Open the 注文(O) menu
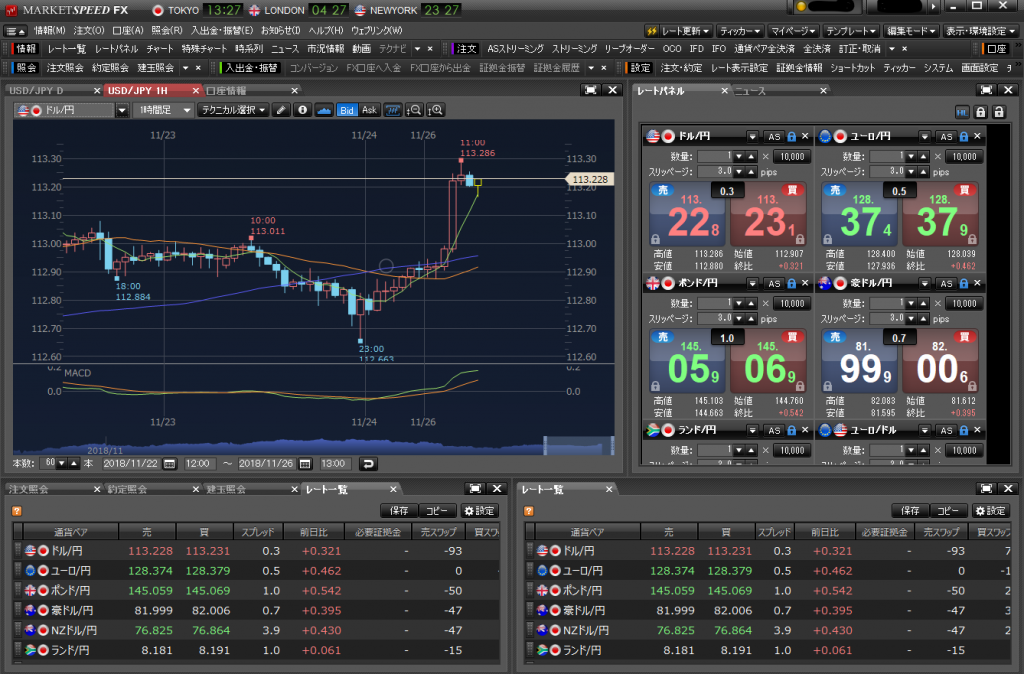Screen dimensions: 1024x674 [x=89, y=30]
